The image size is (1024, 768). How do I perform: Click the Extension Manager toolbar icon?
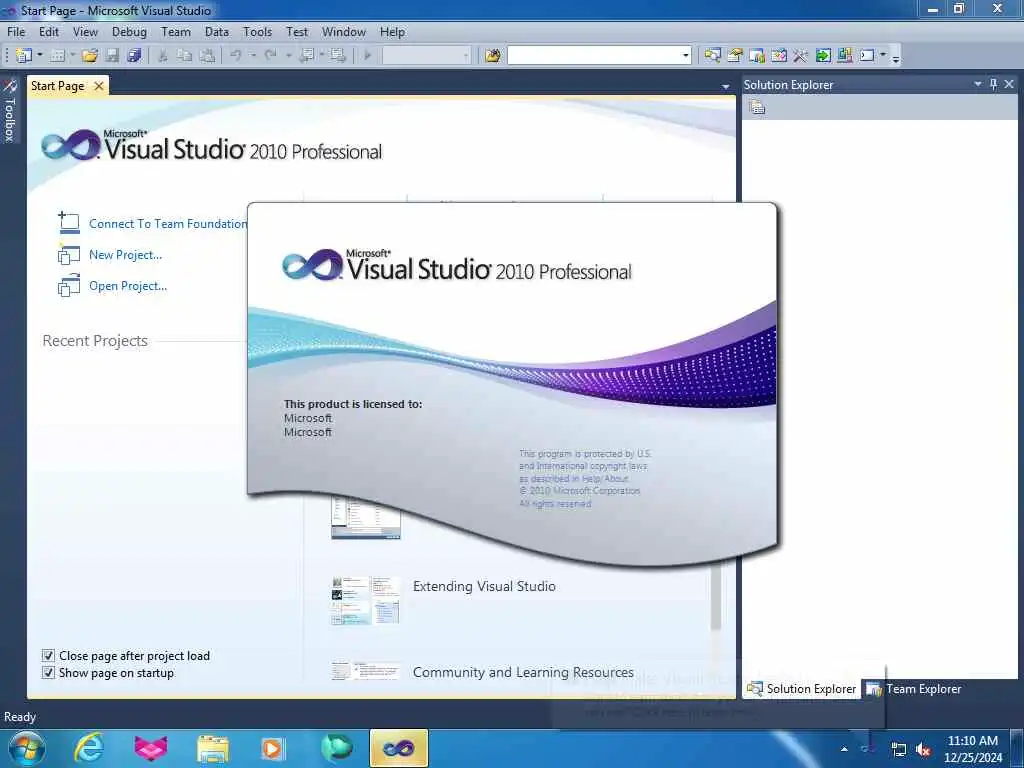pos(844,56)
